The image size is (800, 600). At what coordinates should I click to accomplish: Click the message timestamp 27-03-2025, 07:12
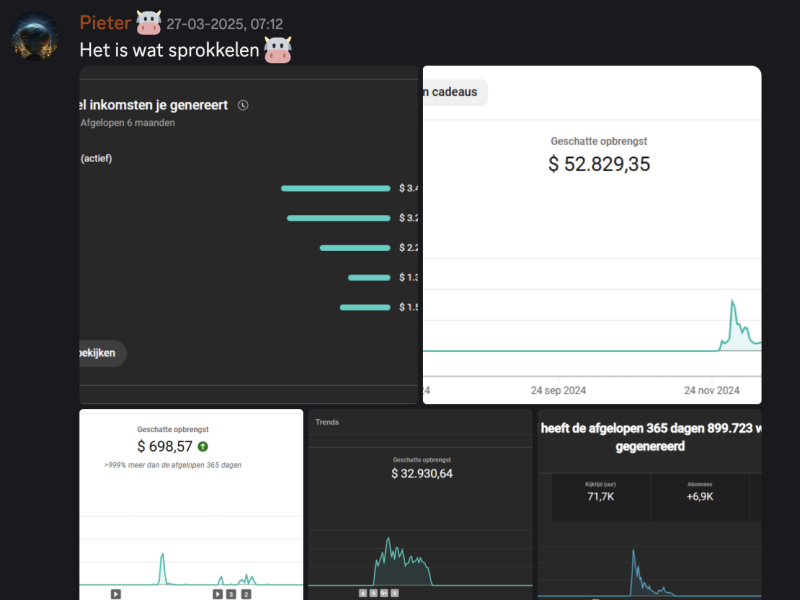[224, 24]
